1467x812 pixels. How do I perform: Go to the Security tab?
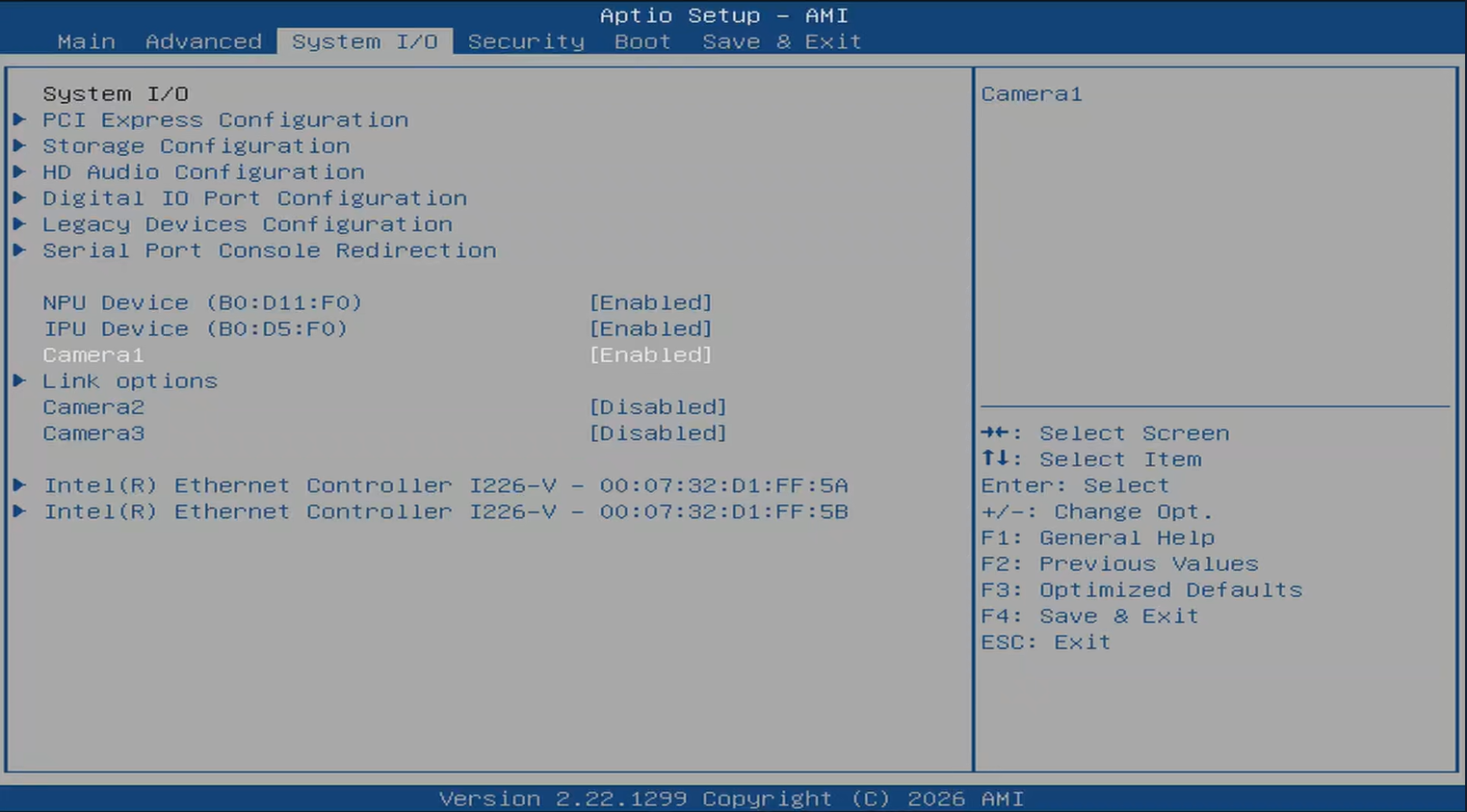pos(526,41)
